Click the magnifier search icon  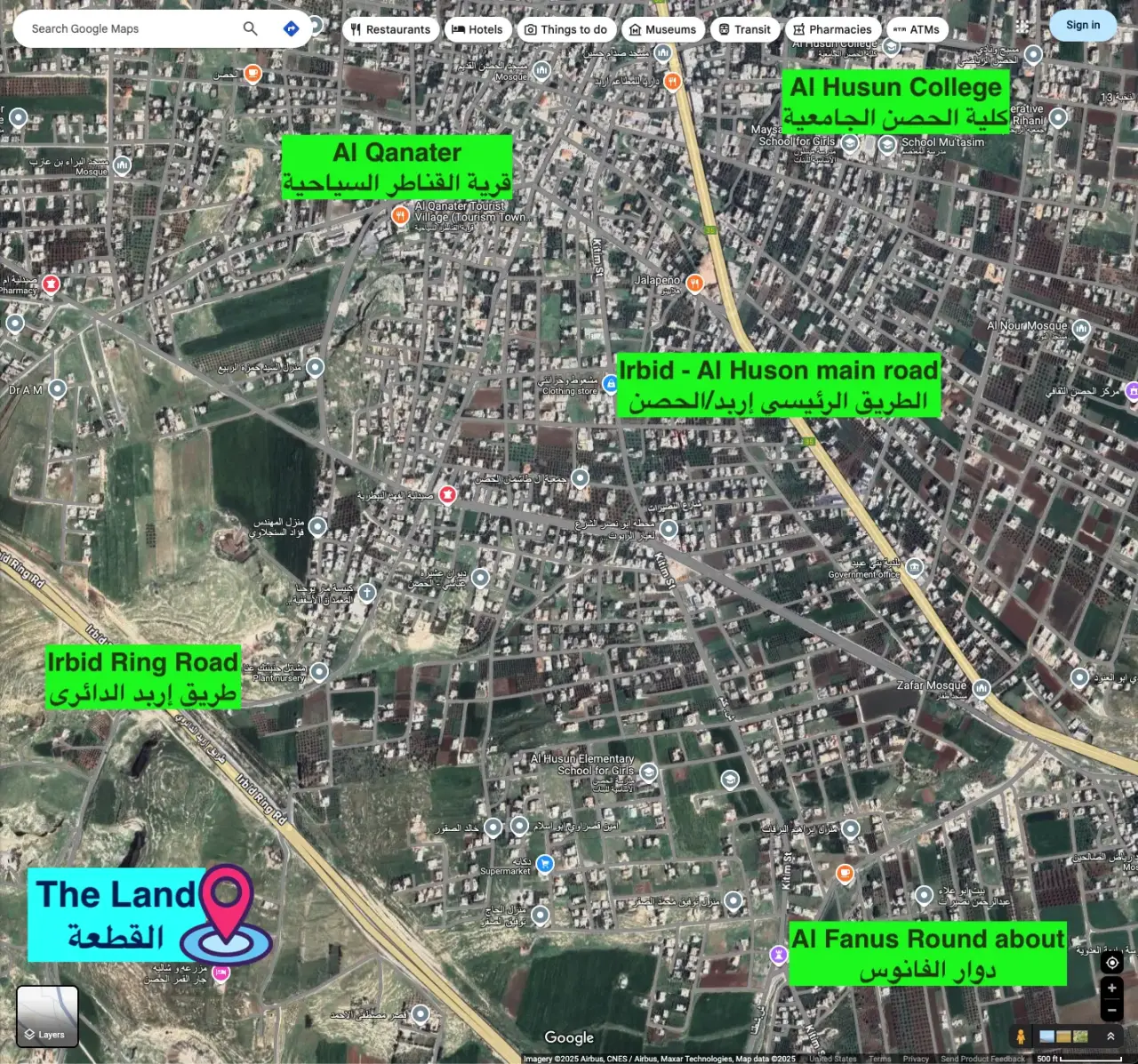tap(251, 28)
